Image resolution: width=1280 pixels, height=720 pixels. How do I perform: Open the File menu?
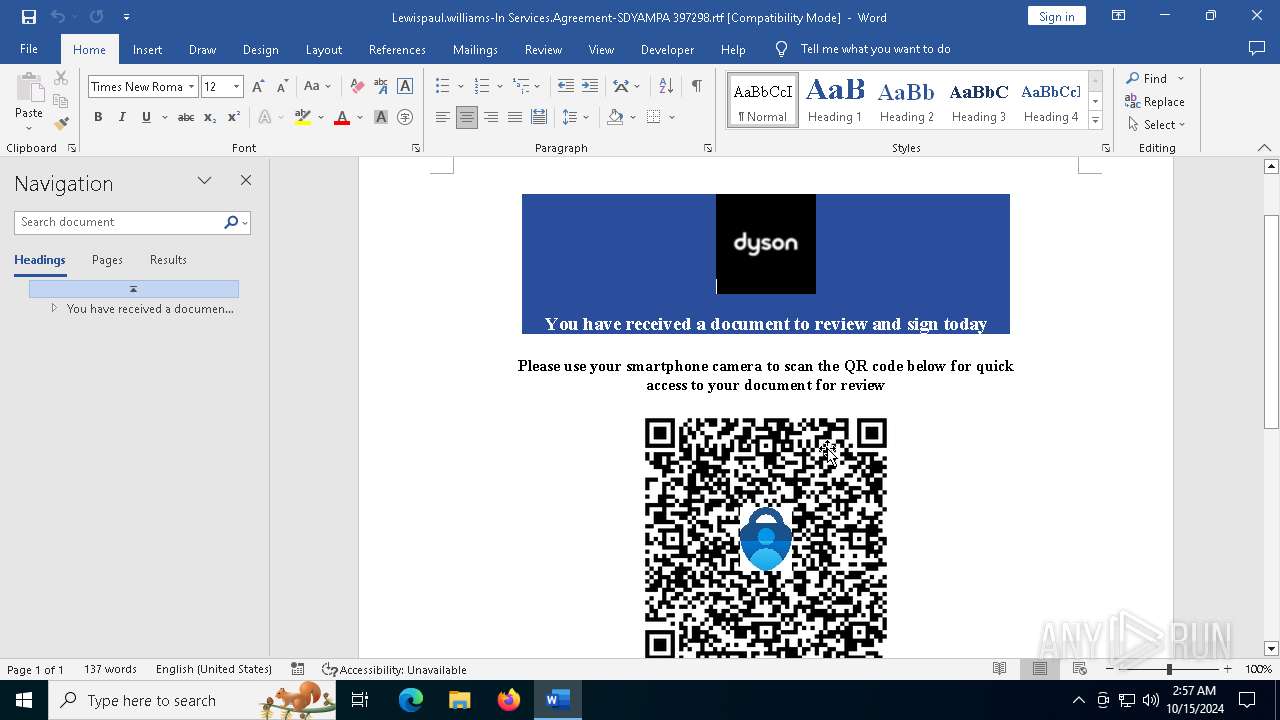(29, 49)
